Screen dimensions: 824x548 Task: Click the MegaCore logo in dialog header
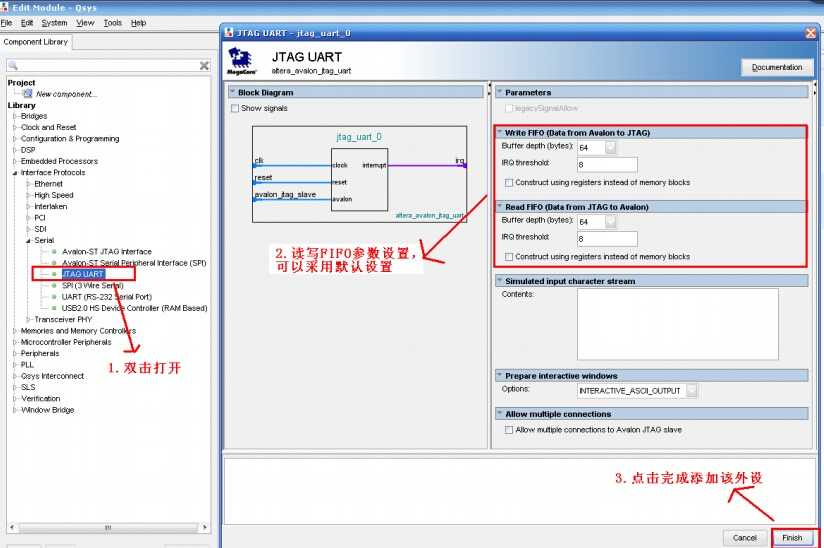[241, 61]
